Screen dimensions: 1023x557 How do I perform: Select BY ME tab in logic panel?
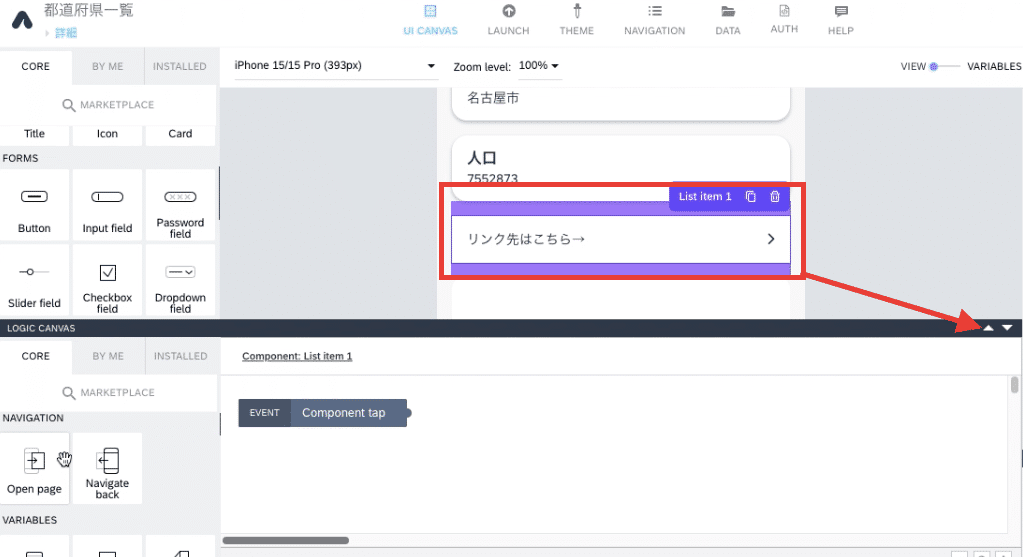(108, 356)
